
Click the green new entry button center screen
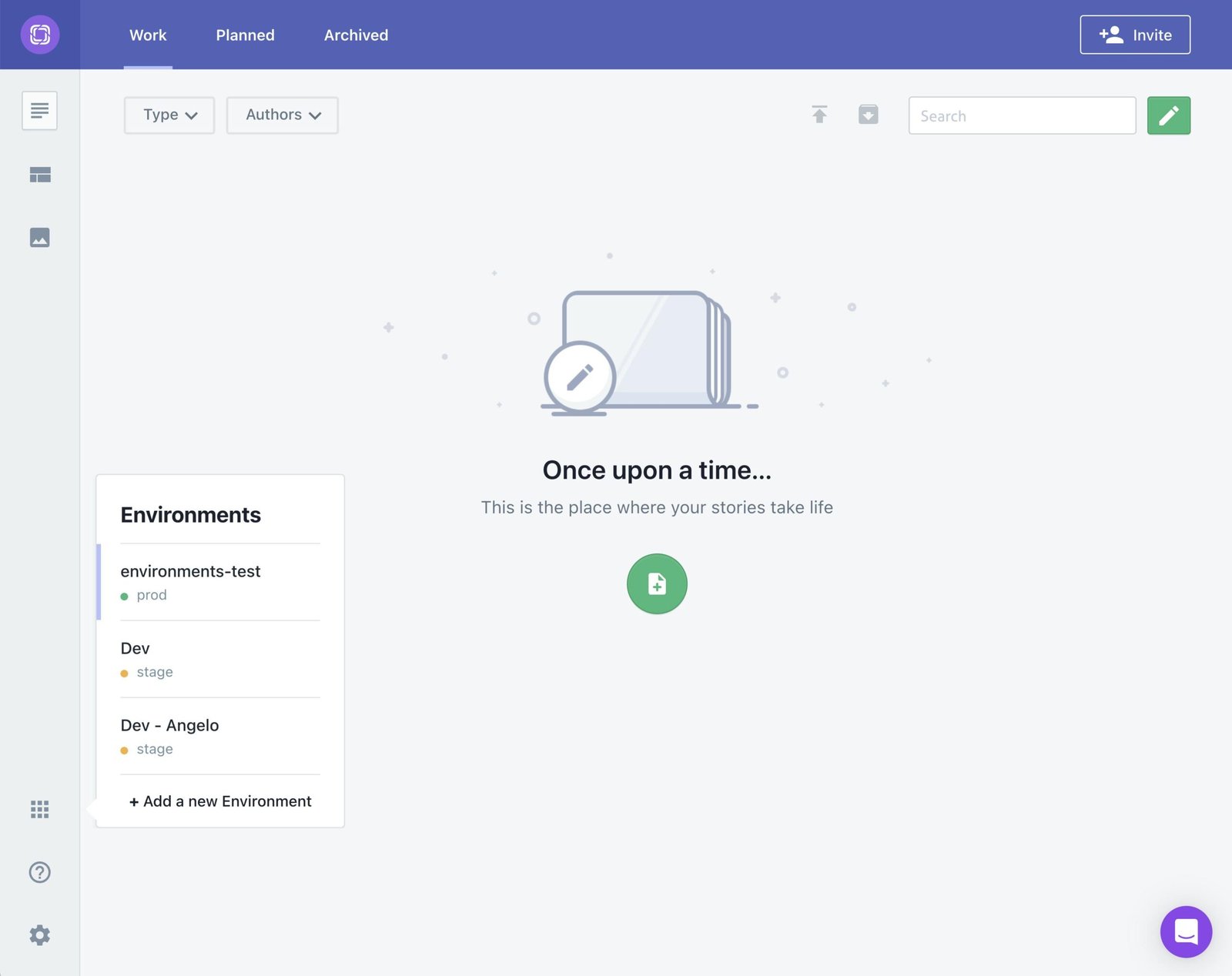point(656,583)
